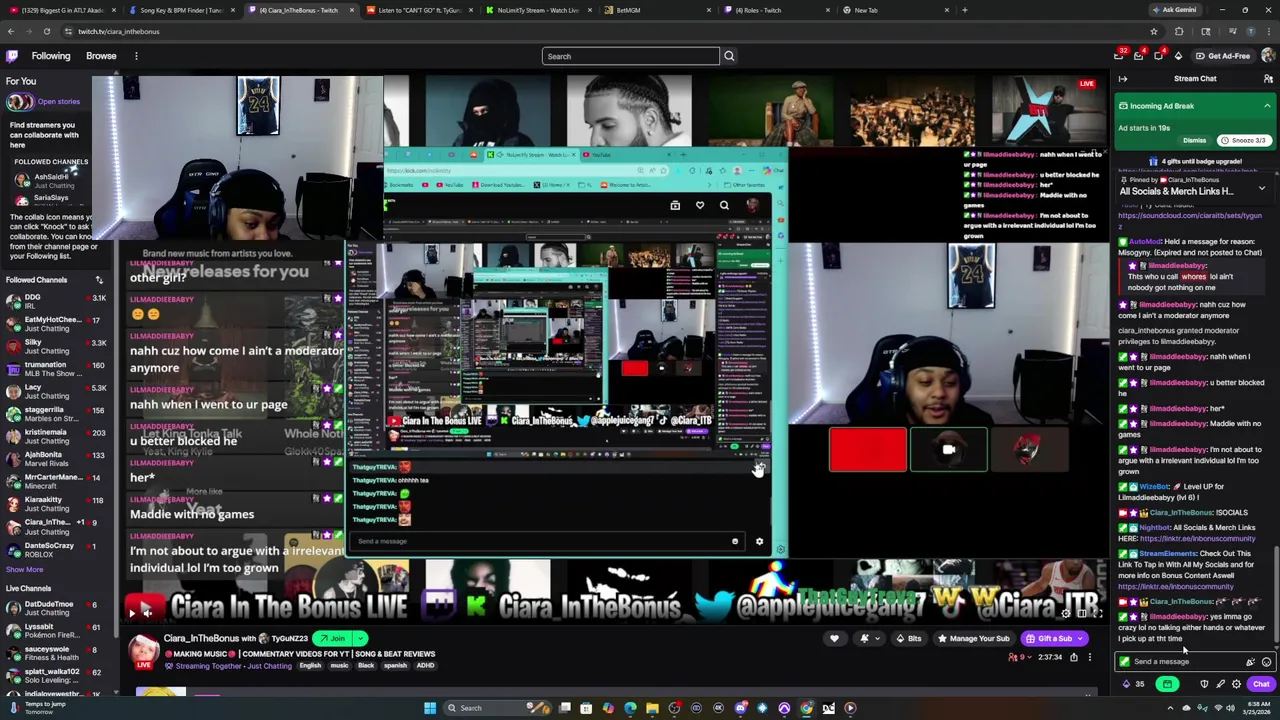Open the sword mod view icon

tap(1220, 685)
